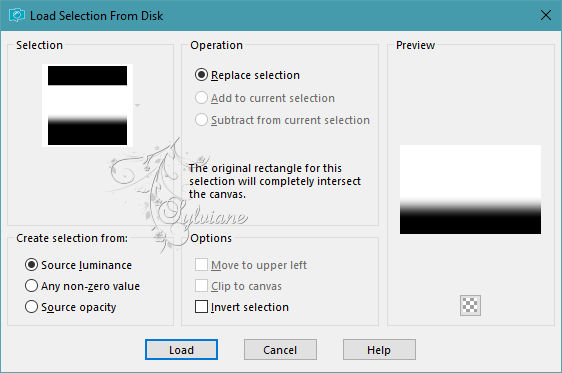The height and width of the screenshot is (373, 562).
Task: Close the Load Selection From Disk dialog
Action: [546, 15]
